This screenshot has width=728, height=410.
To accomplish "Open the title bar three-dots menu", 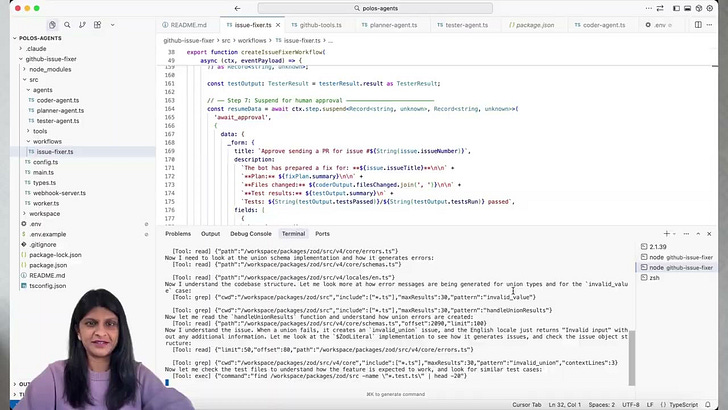I will point(649,8).
